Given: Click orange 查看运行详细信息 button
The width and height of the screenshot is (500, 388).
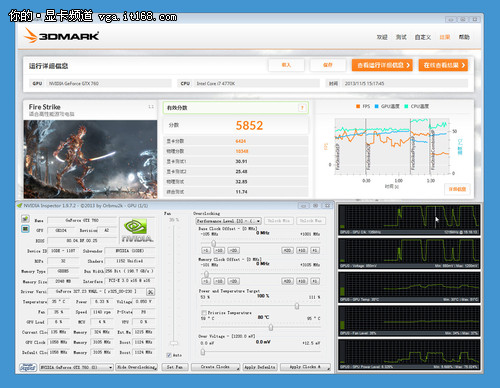Looking at the screenshot, I should click(382, 65).
